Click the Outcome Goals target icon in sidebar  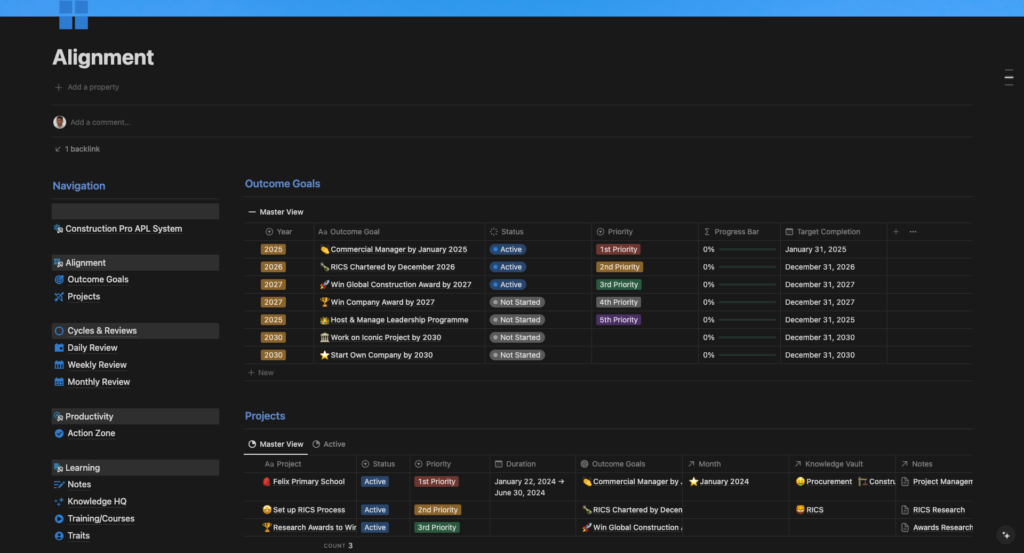tap(59, 280)
